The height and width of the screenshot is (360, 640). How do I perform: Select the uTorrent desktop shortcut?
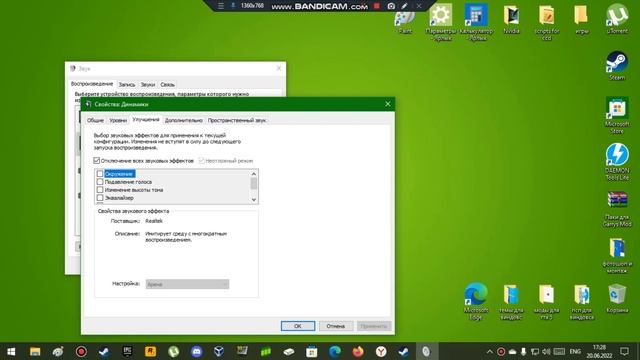[617, 18]
